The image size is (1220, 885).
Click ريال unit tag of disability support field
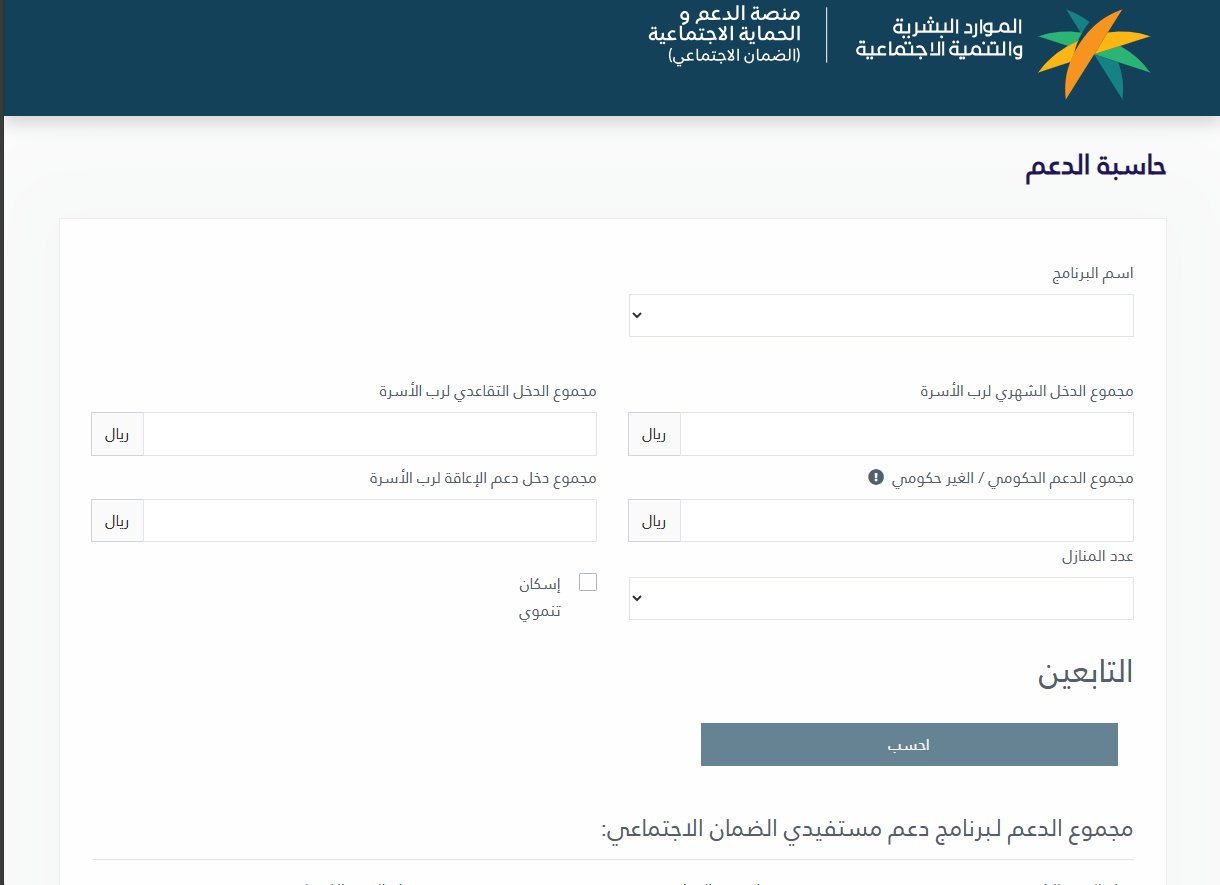tap(117, 521)
